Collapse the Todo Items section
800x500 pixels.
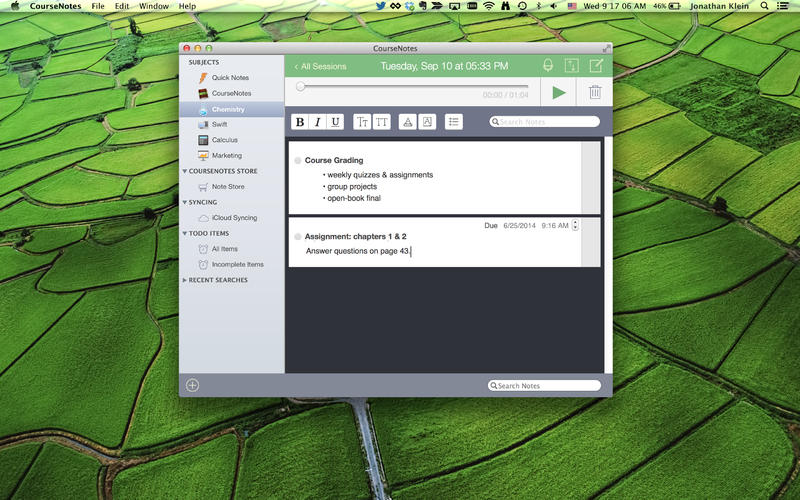click(185, 233)
